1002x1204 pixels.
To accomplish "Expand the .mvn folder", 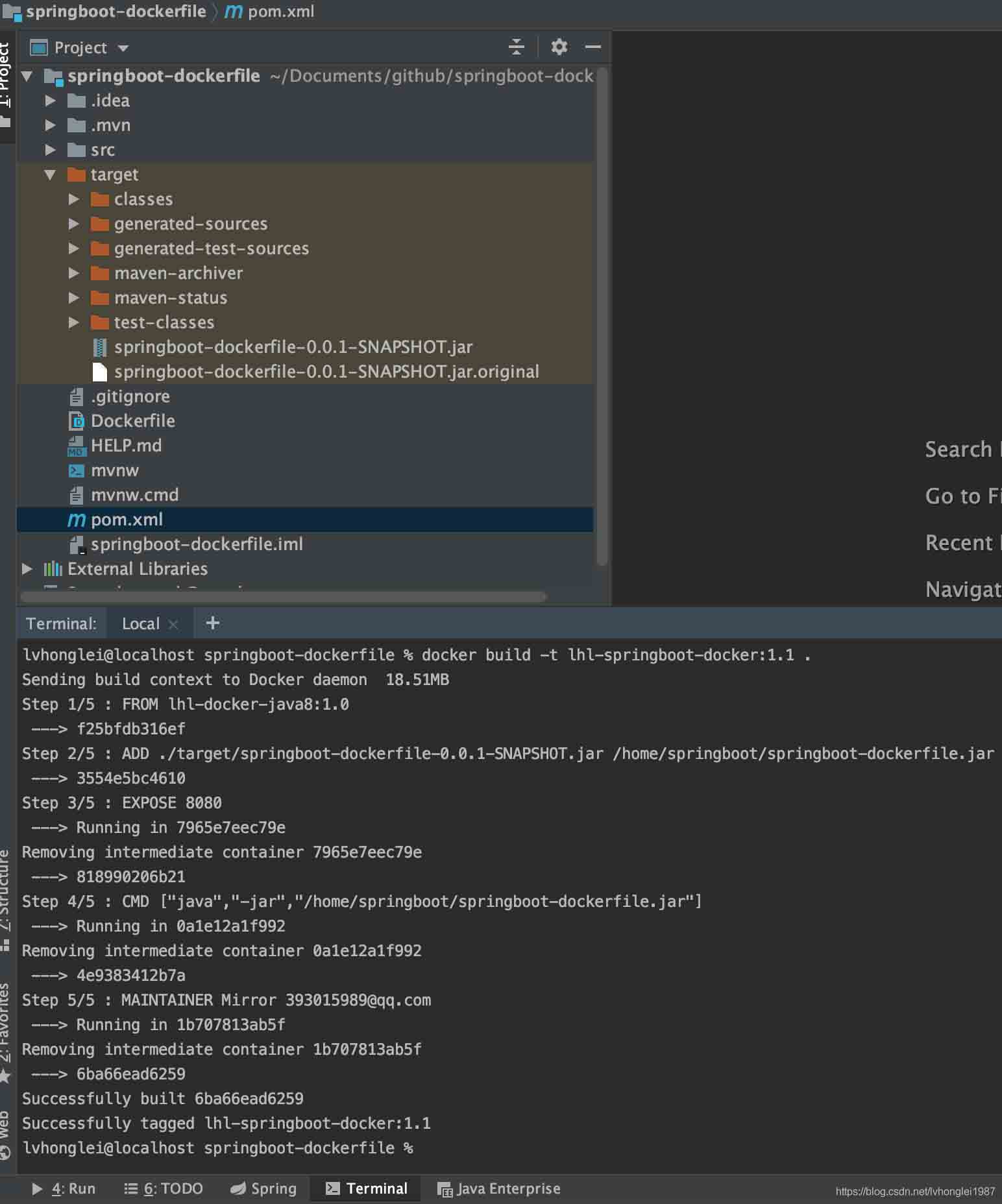I will (50, 125).
